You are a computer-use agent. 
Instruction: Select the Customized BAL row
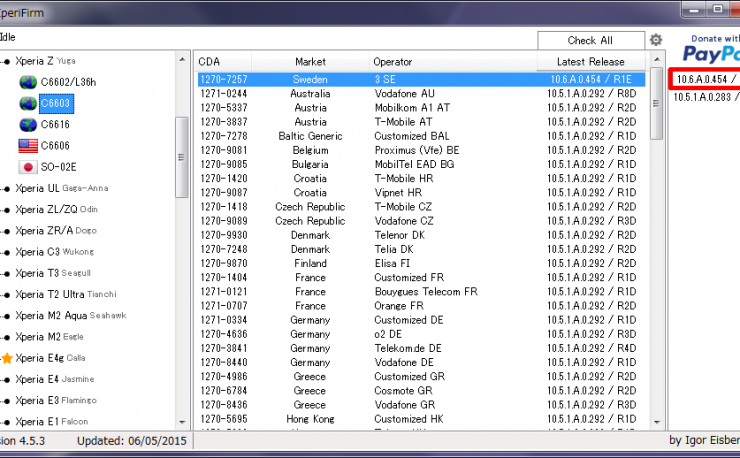421,136
